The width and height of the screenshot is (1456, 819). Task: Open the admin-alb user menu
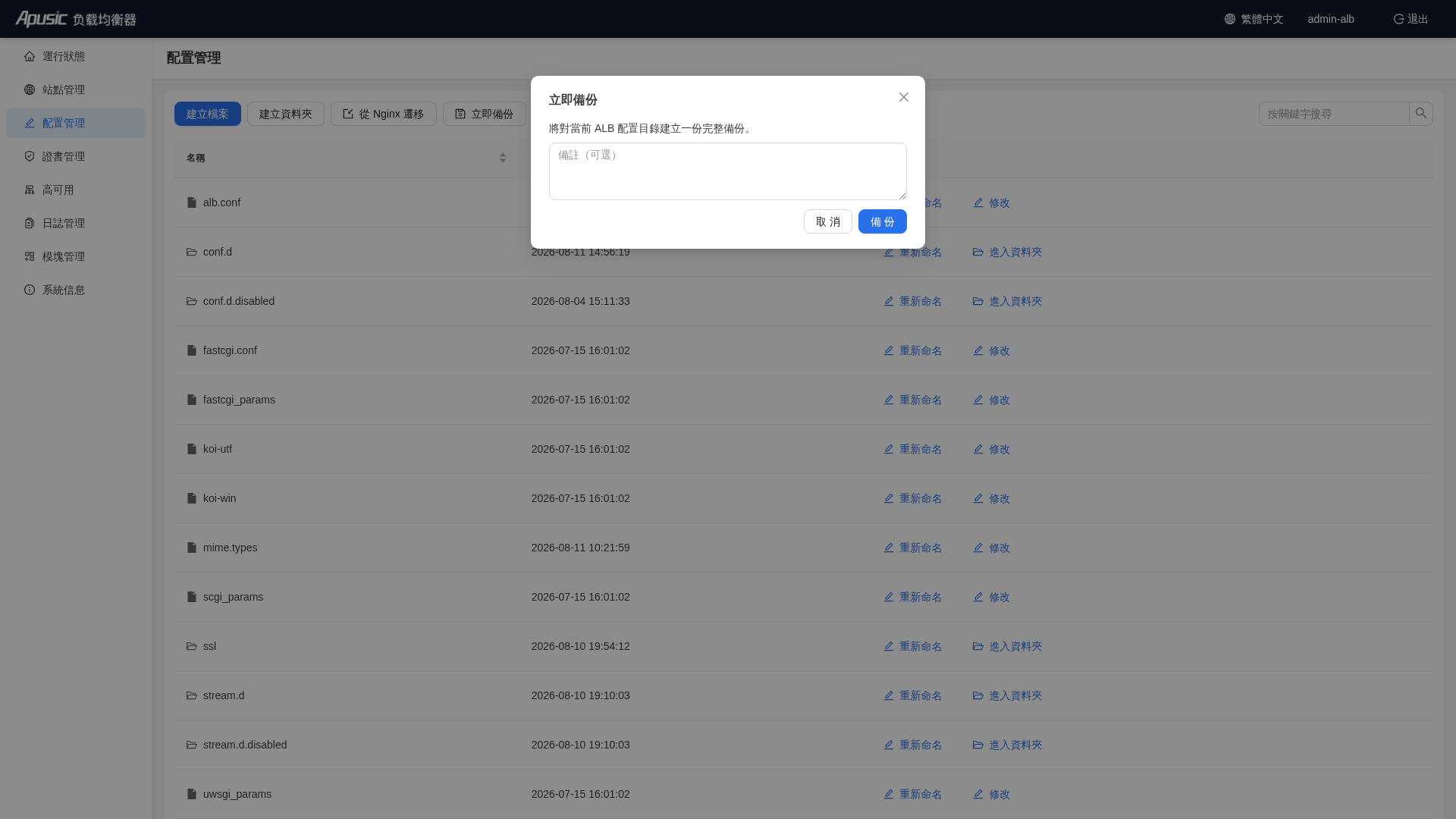pos(1331,19)
